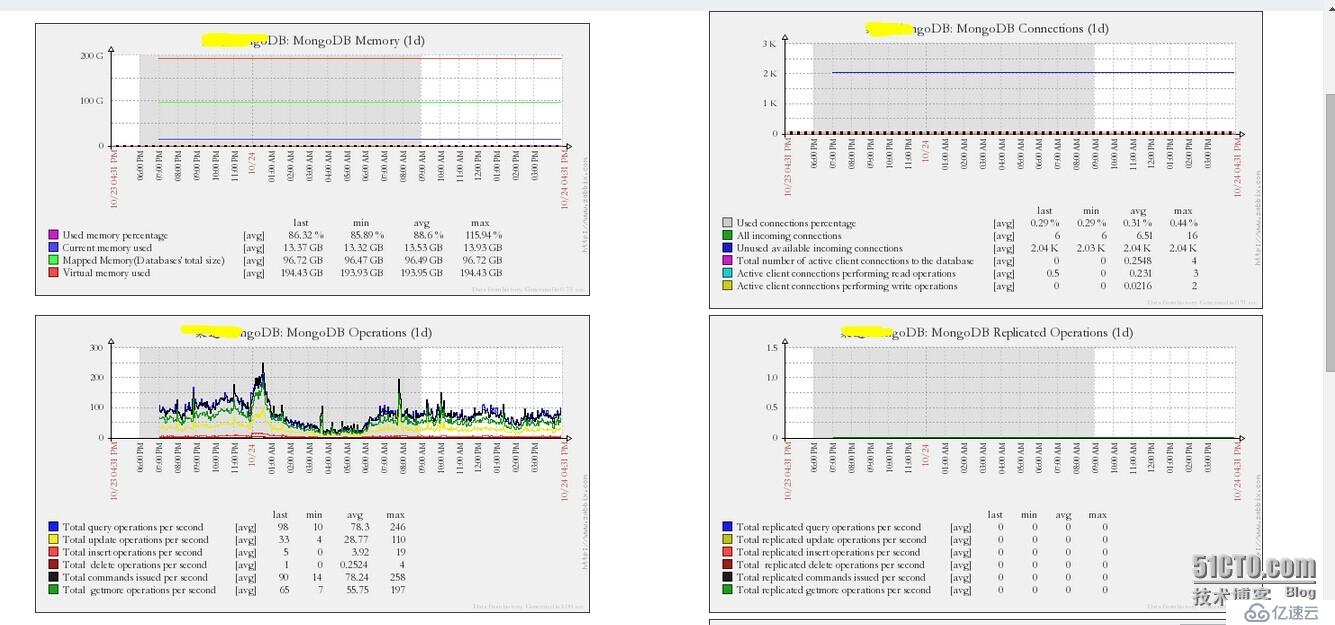The height and width of the screenshot is (625, 1335).
Task: Select the '246' max query operations value
Action: tap(397, 527)
